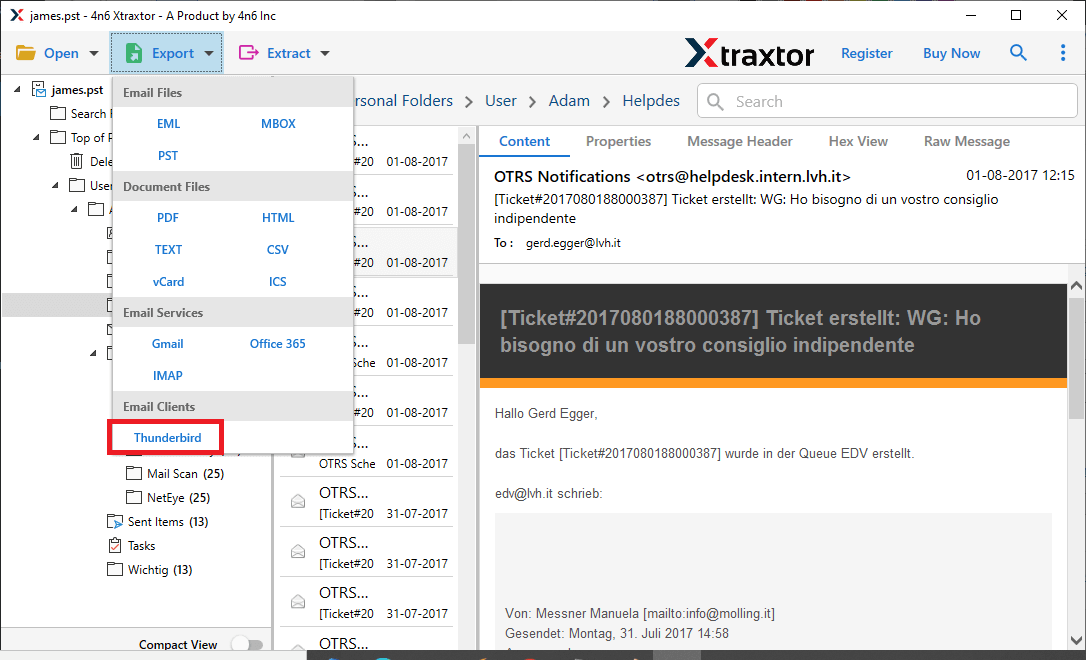Click the Xtraxtor logo
1086x660 pixels.
(x=749, y=53)
